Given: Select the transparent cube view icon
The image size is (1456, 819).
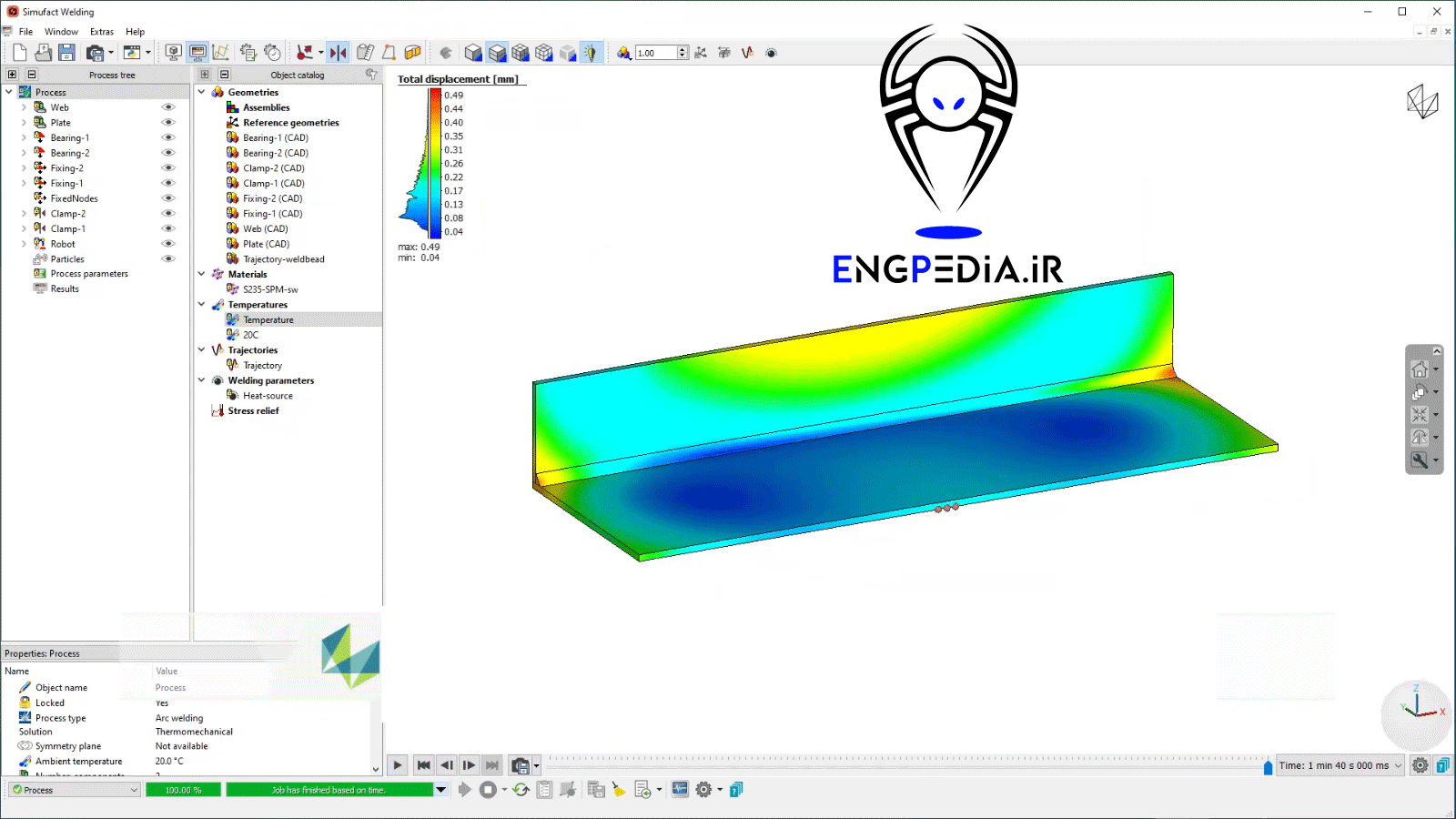Looking at the screenshot, I should click(x=568, y=53).
